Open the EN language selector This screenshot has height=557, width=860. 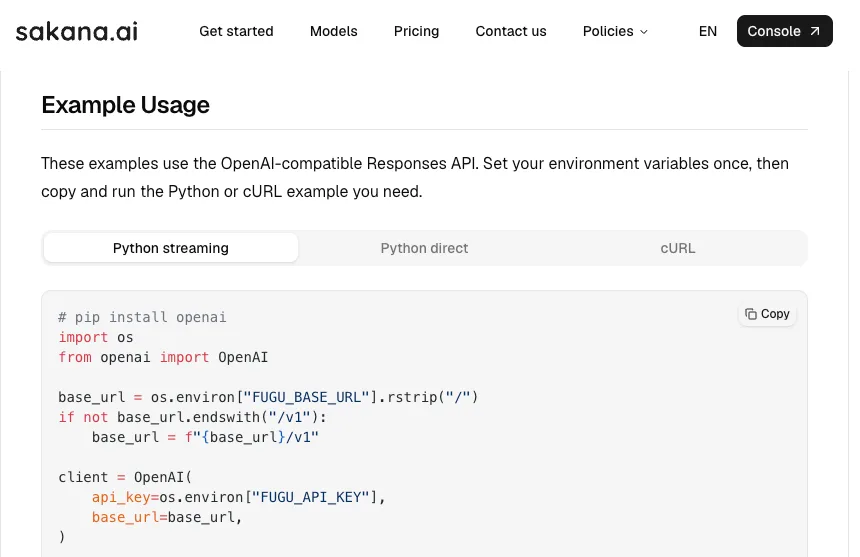tap(708, 31)
